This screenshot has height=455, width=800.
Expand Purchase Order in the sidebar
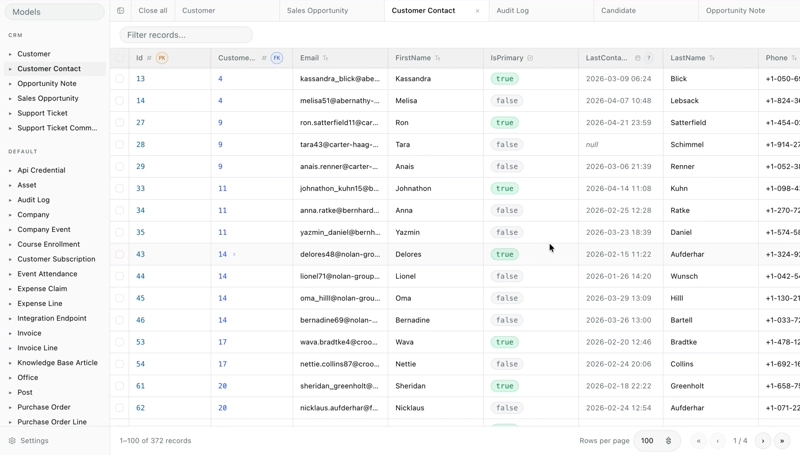tap(10, 407)
